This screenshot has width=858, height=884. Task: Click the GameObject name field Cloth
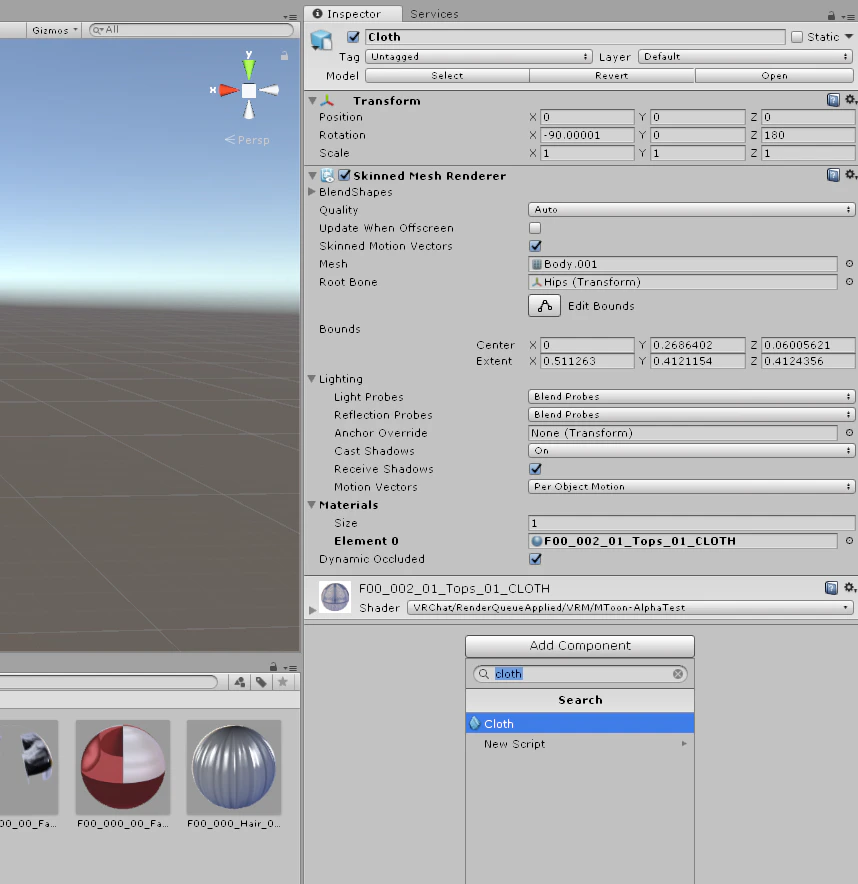[x=575, y=37]
